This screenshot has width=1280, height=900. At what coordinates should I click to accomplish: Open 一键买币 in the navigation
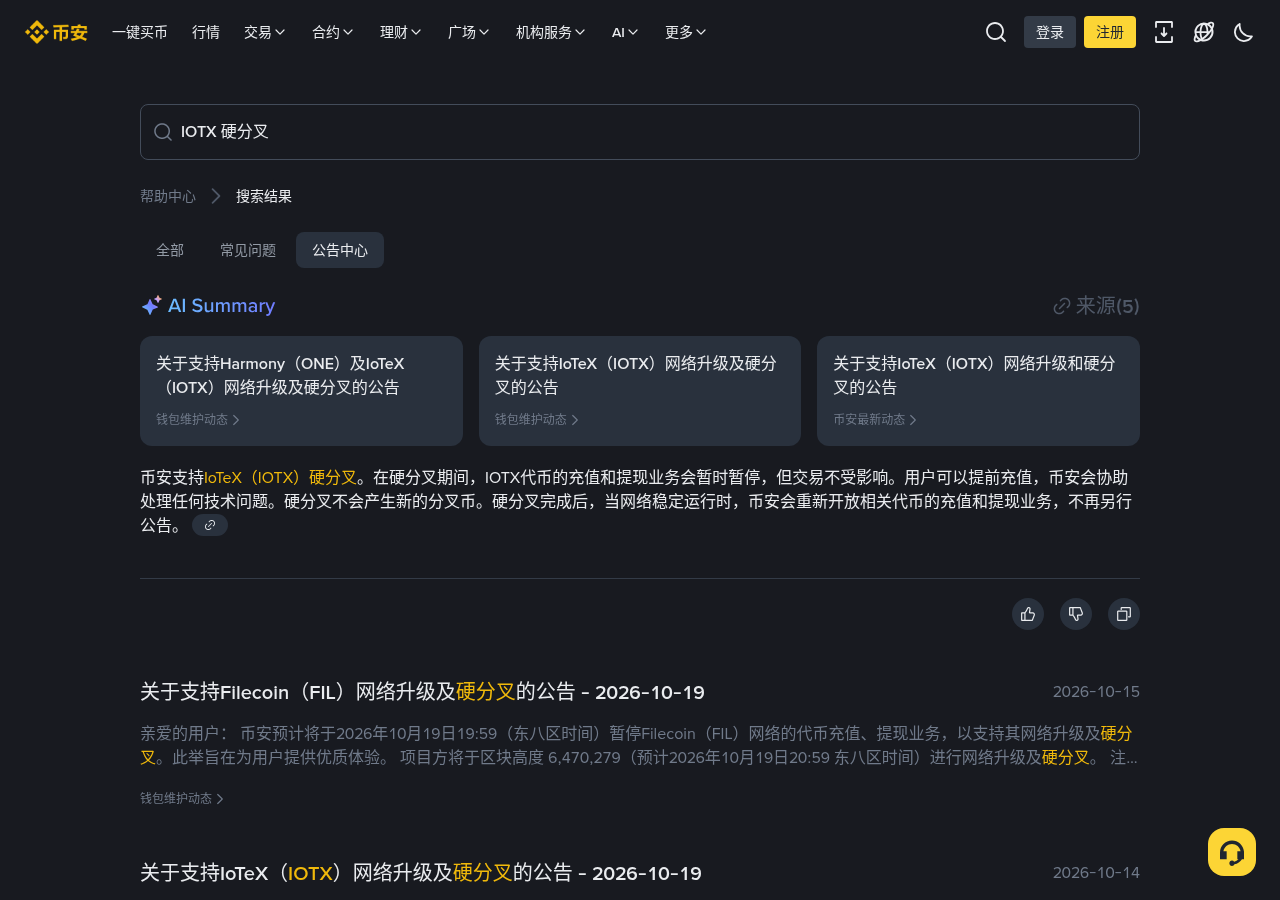[140, 32]
